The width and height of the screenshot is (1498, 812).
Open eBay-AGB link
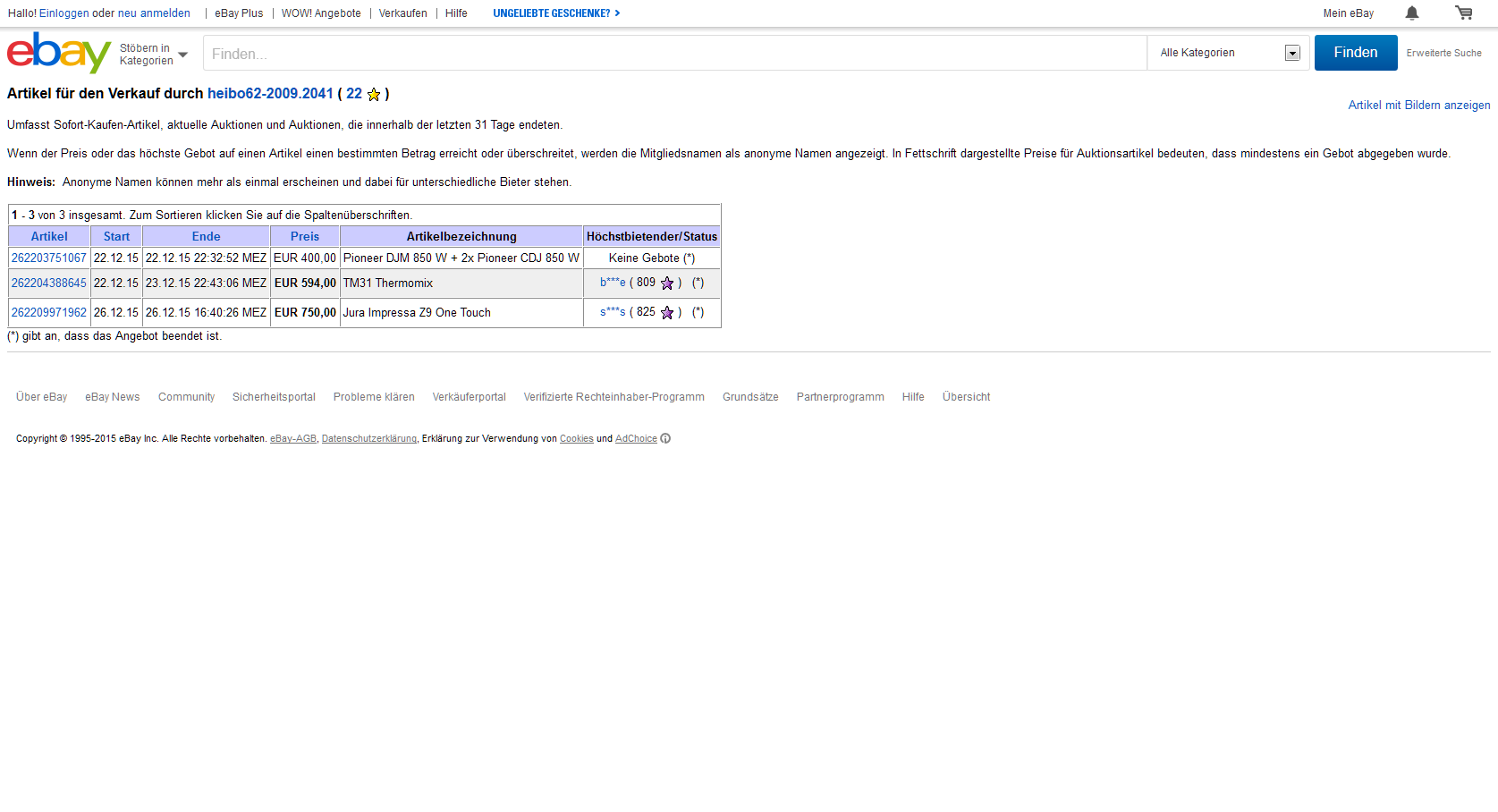[293, 439]
